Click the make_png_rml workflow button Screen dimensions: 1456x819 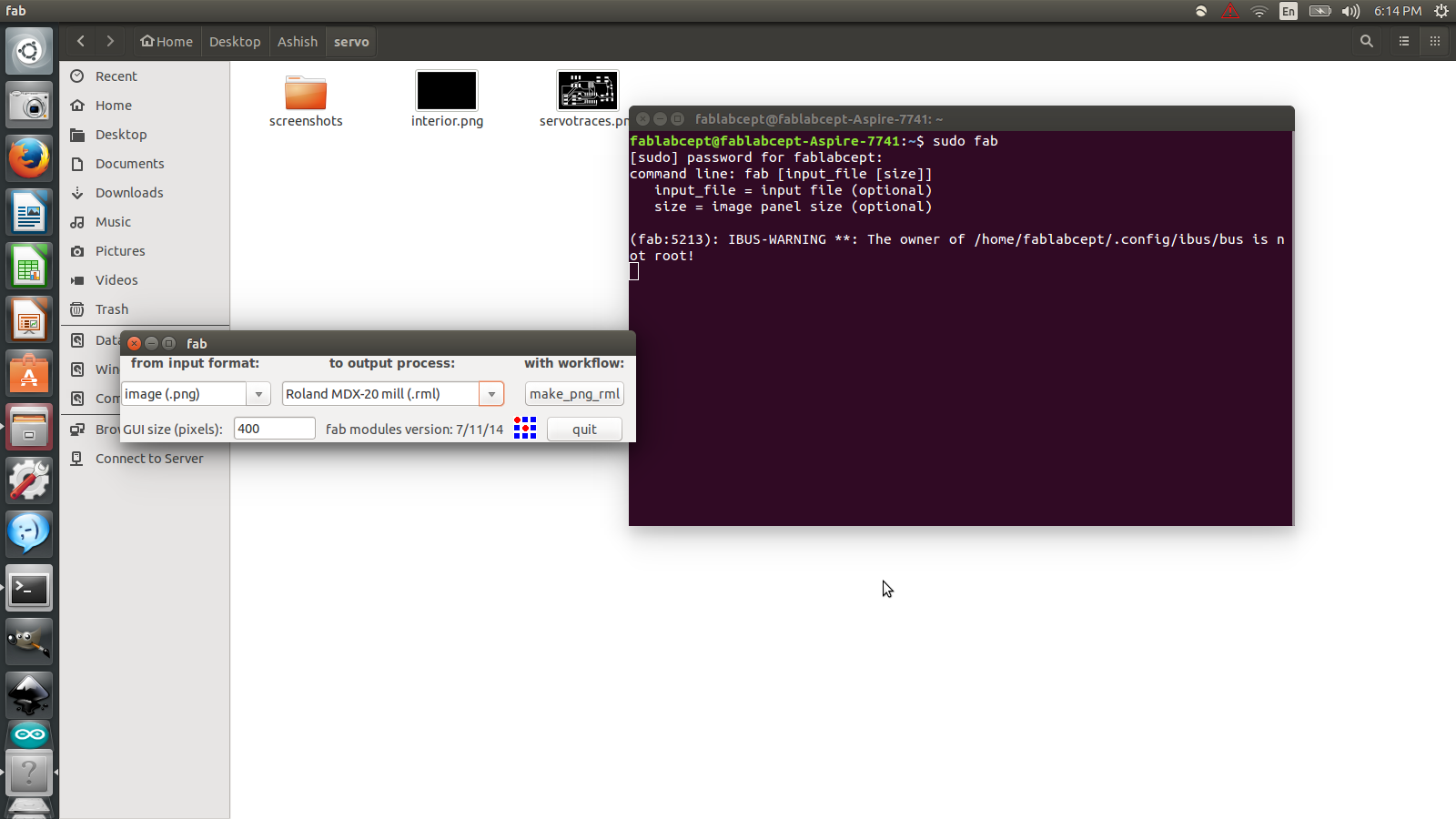(x=574, y=393)
